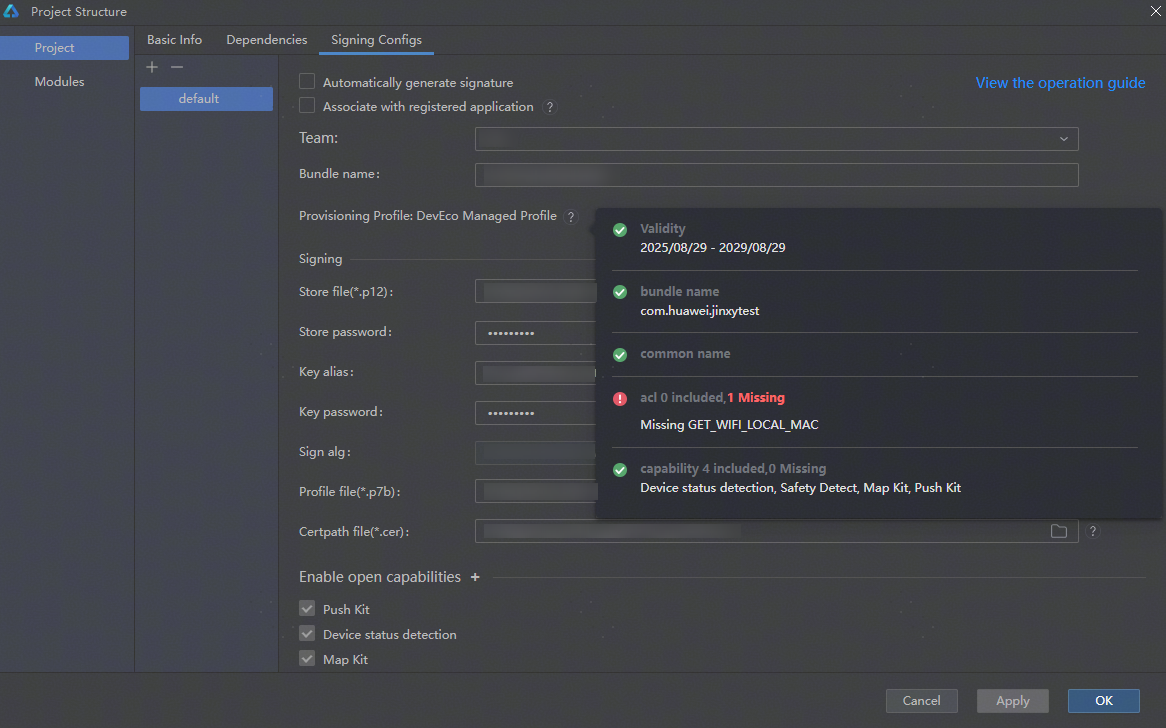Click help icon beside Certpath file field

pyautogui.click(x=1093, y=532)
